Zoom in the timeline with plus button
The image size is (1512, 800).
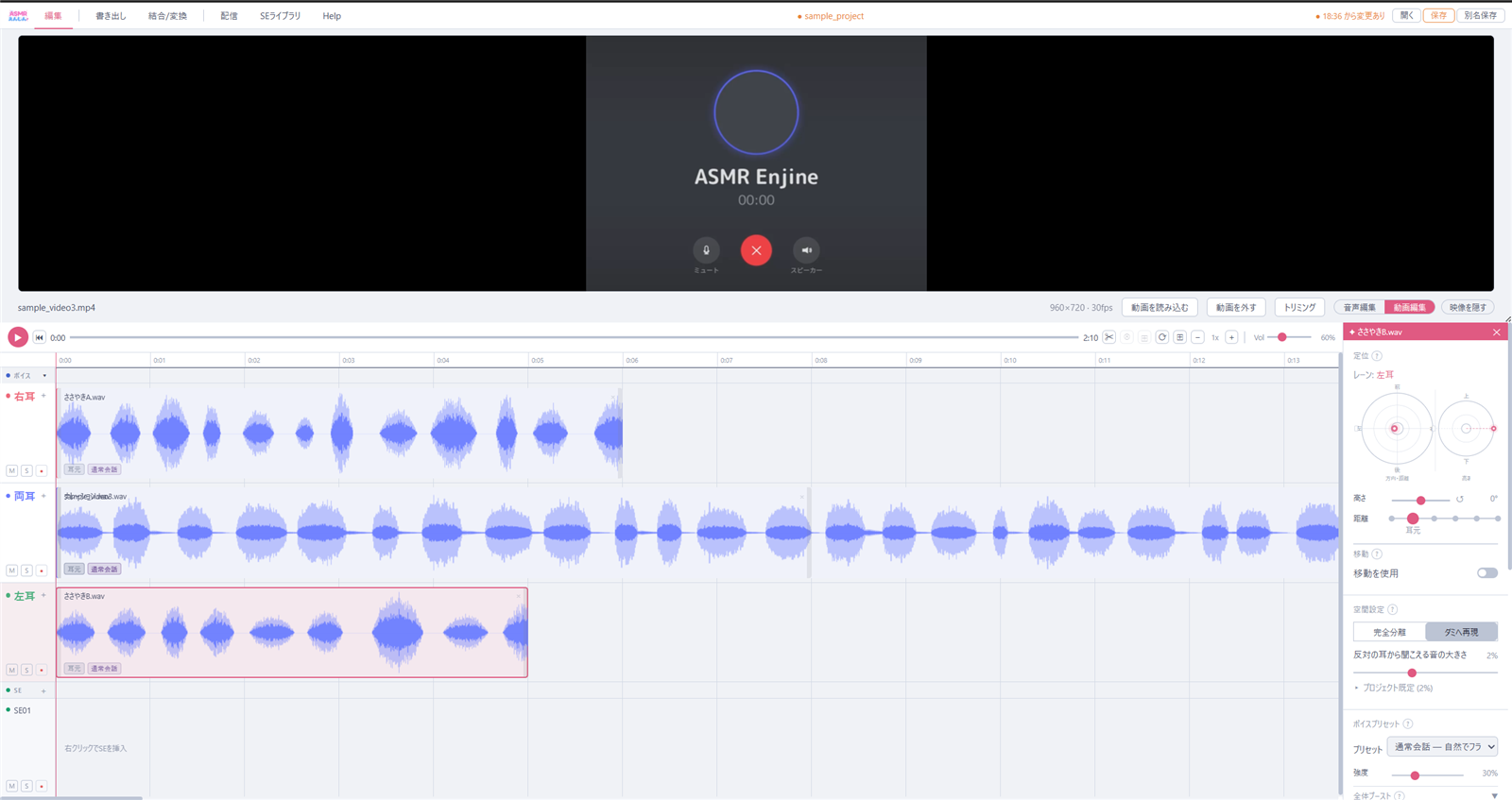pyautogui.click(x=1231, y=337)
